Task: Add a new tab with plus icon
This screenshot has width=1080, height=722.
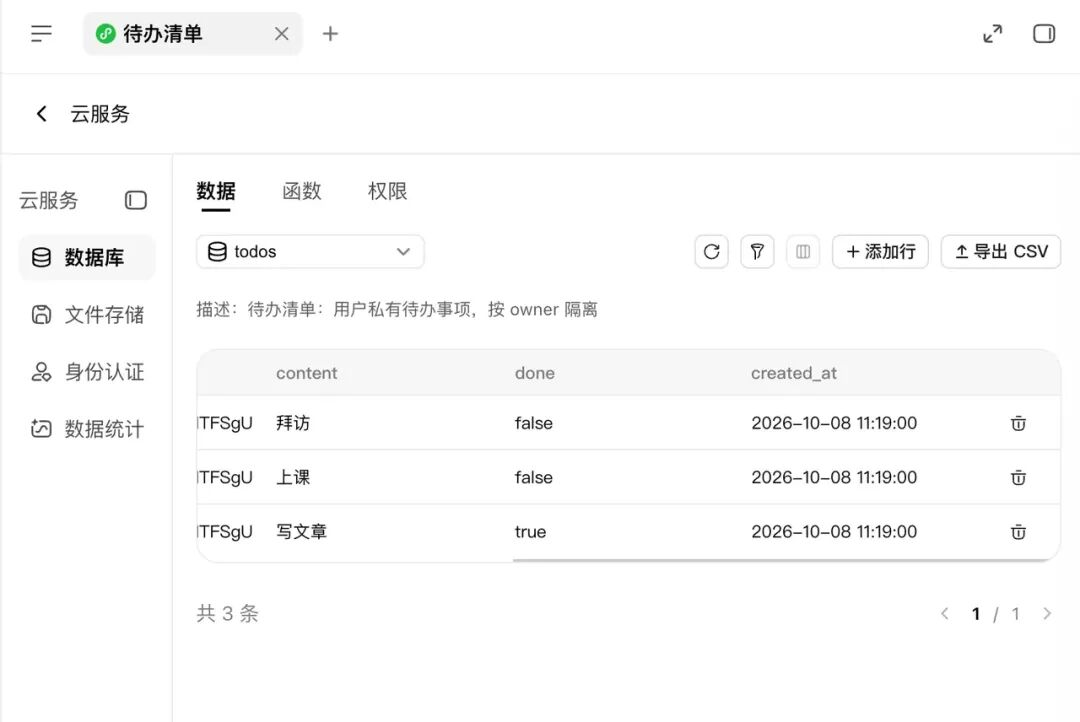Action: click(x=330, y=34)
